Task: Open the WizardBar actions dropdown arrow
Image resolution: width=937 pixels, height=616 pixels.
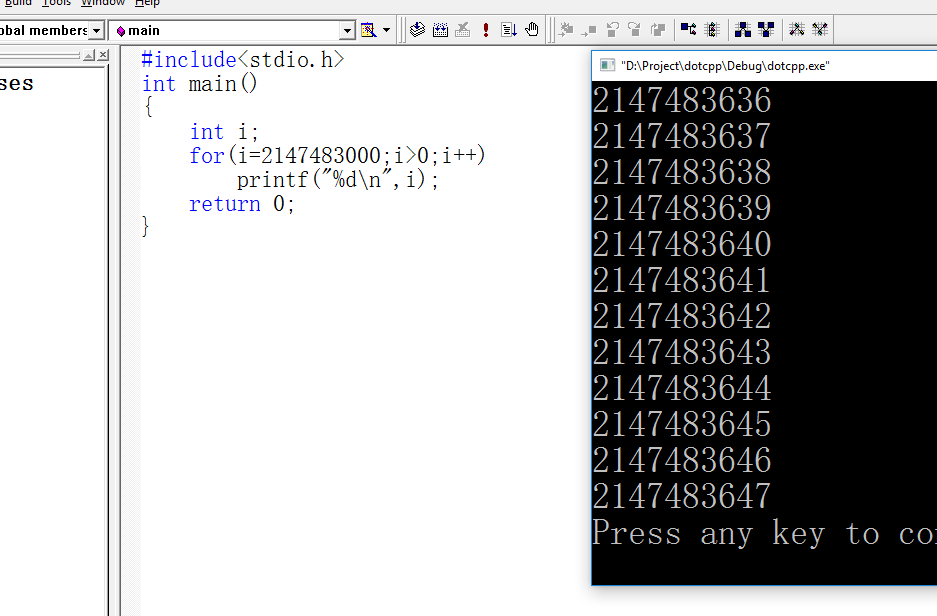Action: 387,31
